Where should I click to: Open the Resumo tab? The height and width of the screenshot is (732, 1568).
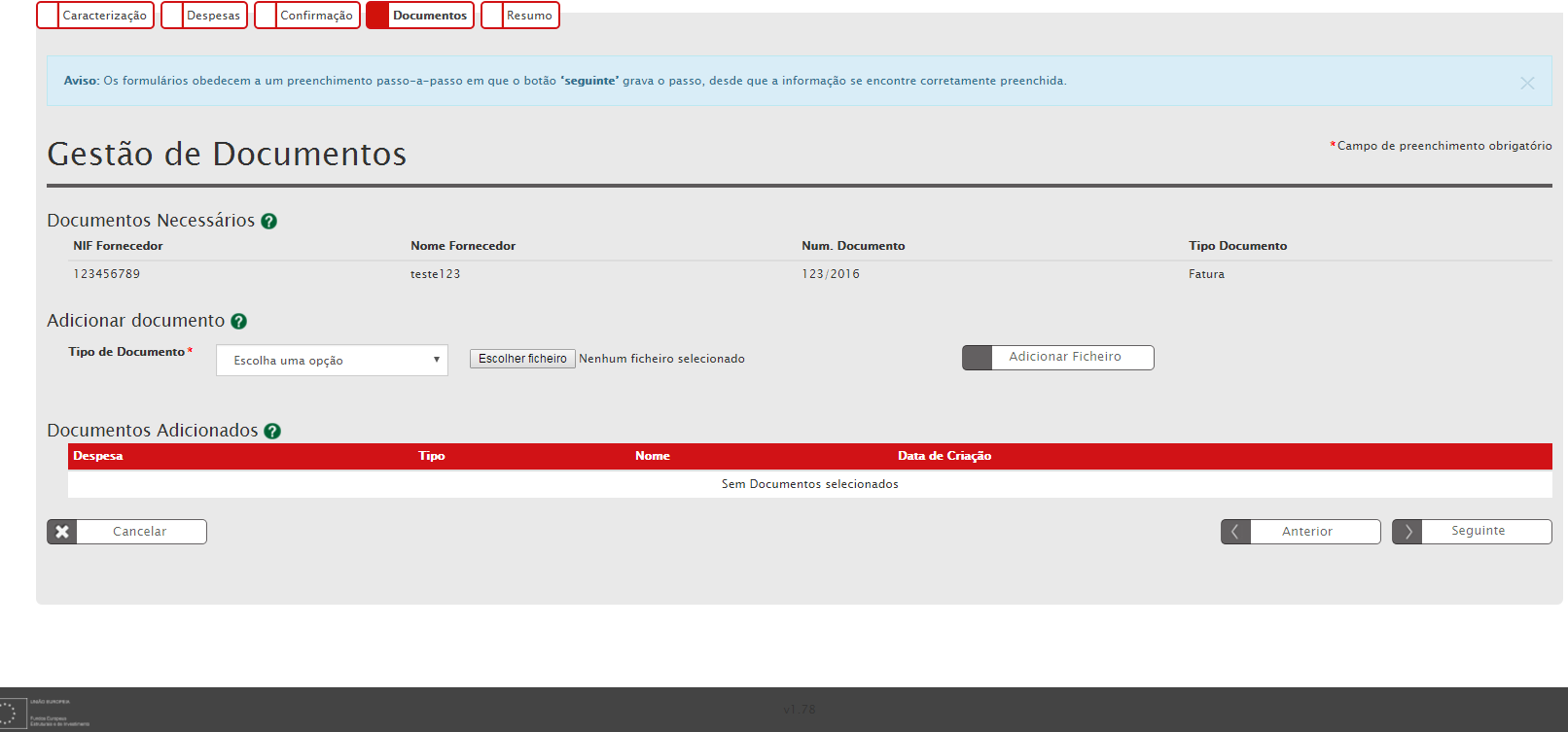(x=520, y=16)
